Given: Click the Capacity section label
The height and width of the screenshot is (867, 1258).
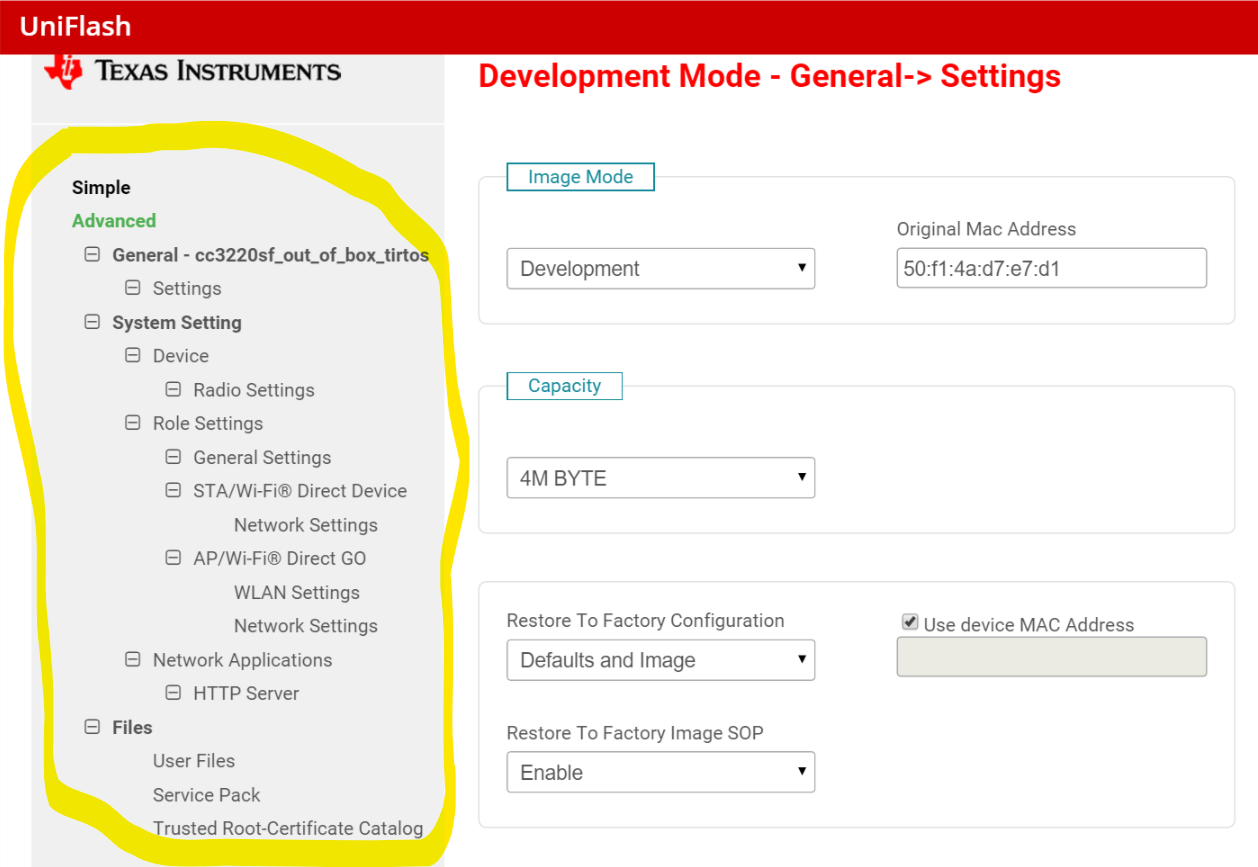Looking at the screenshot, I should pos(564,386).
